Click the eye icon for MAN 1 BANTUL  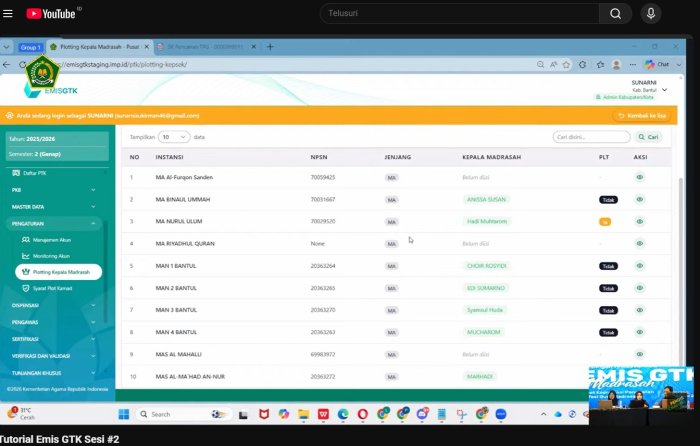[x=640, y=266]
